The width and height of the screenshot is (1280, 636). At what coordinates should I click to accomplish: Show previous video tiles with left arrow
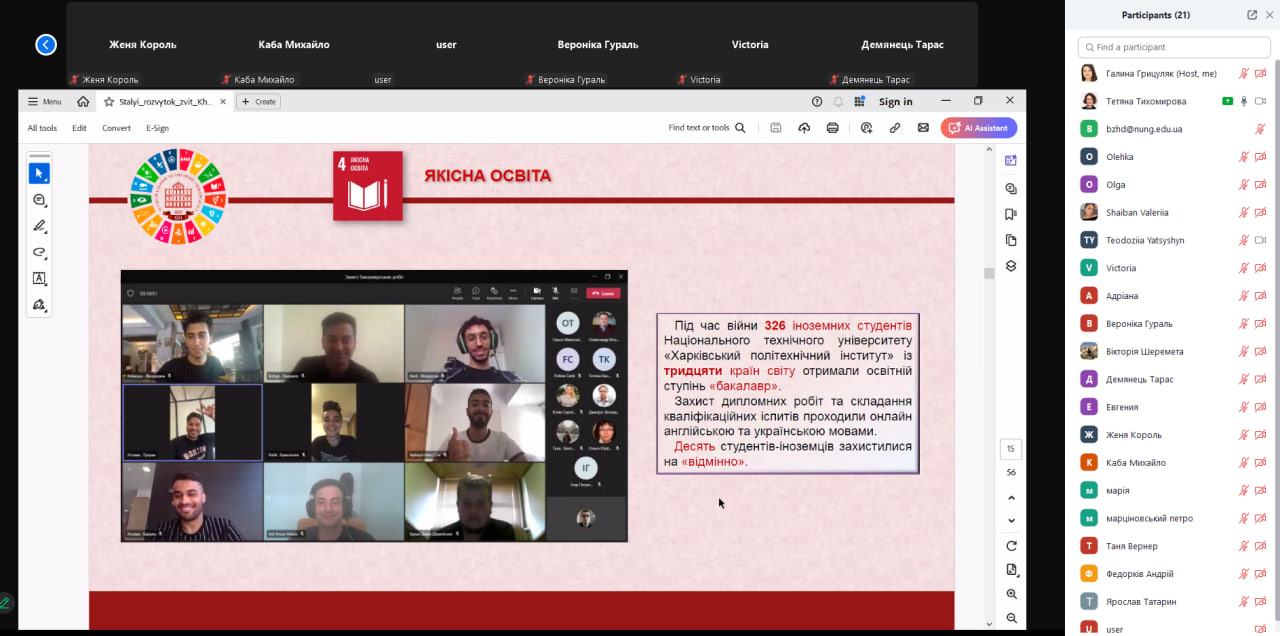coord(46,45)
